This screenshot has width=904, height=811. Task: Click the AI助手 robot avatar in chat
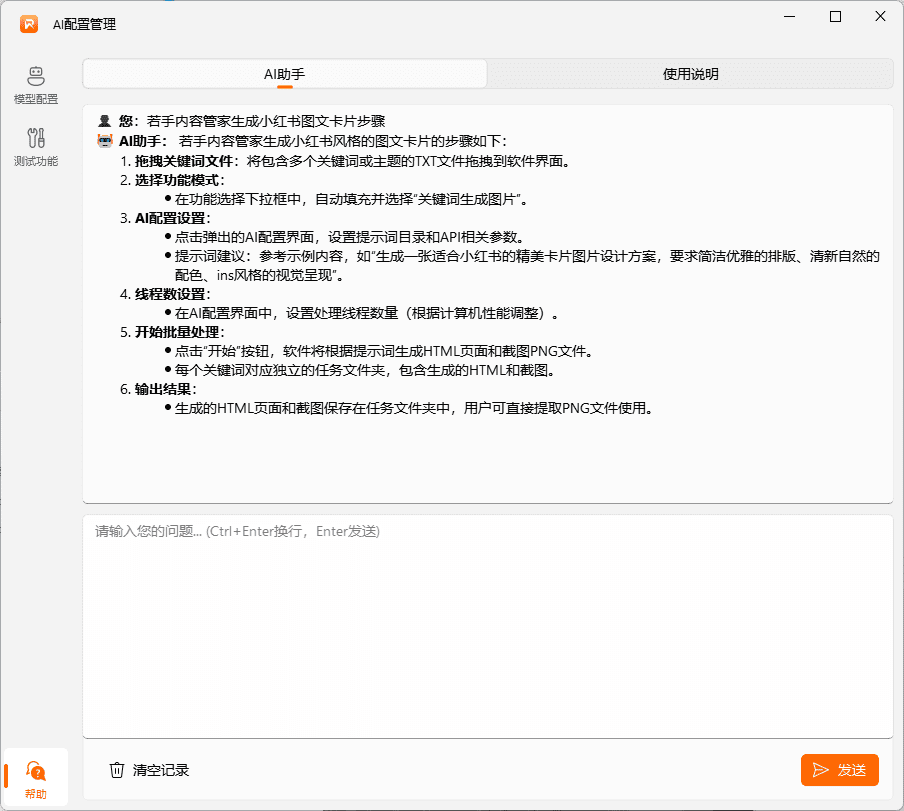(104, 140)
